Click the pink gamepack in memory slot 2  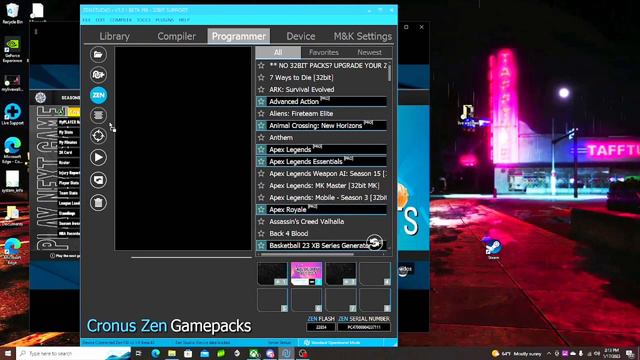[x=307, y=273]
